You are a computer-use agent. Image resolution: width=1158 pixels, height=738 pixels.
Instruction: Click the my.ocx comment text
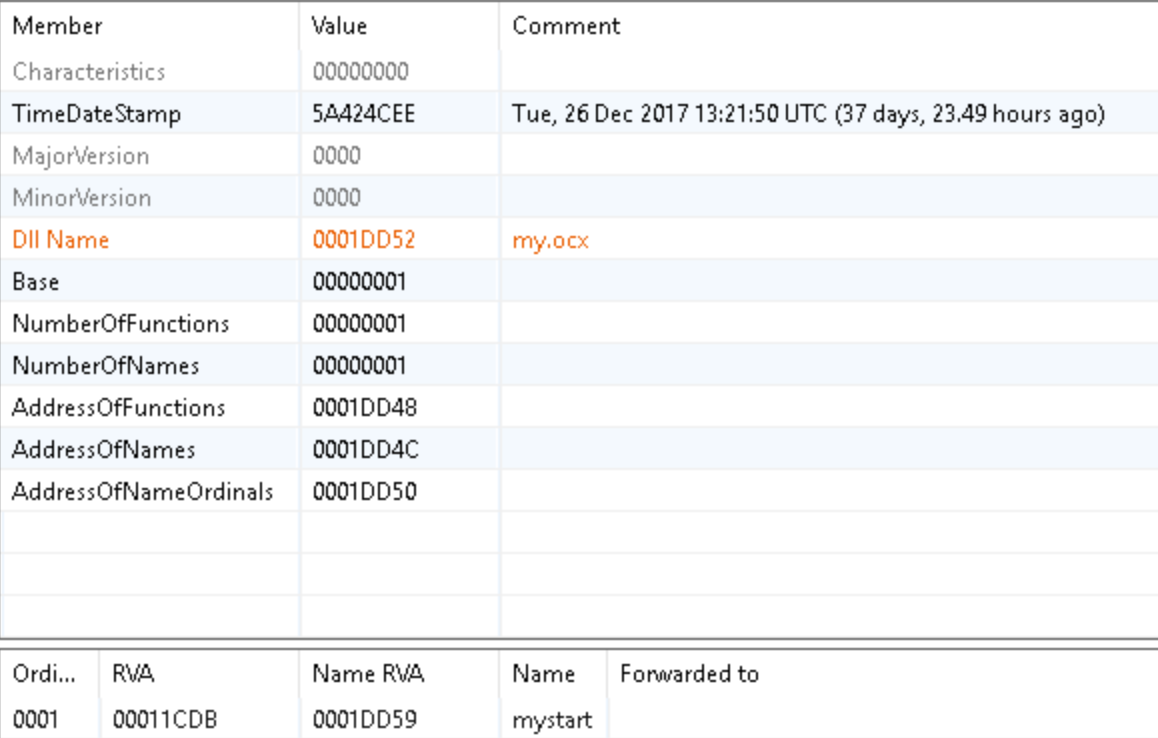click(550, 240)
